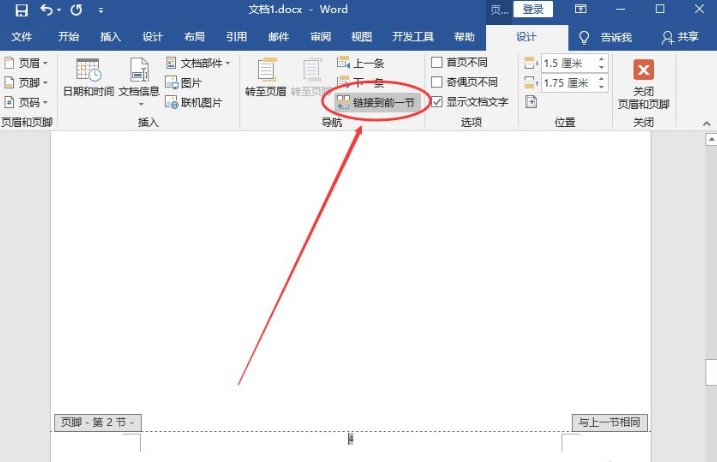Image resolution: width=717 pixels, height=462 pixels.
Task: Increase header distance 1.5 厘米 spinner up
Action: tap(601, 59)
